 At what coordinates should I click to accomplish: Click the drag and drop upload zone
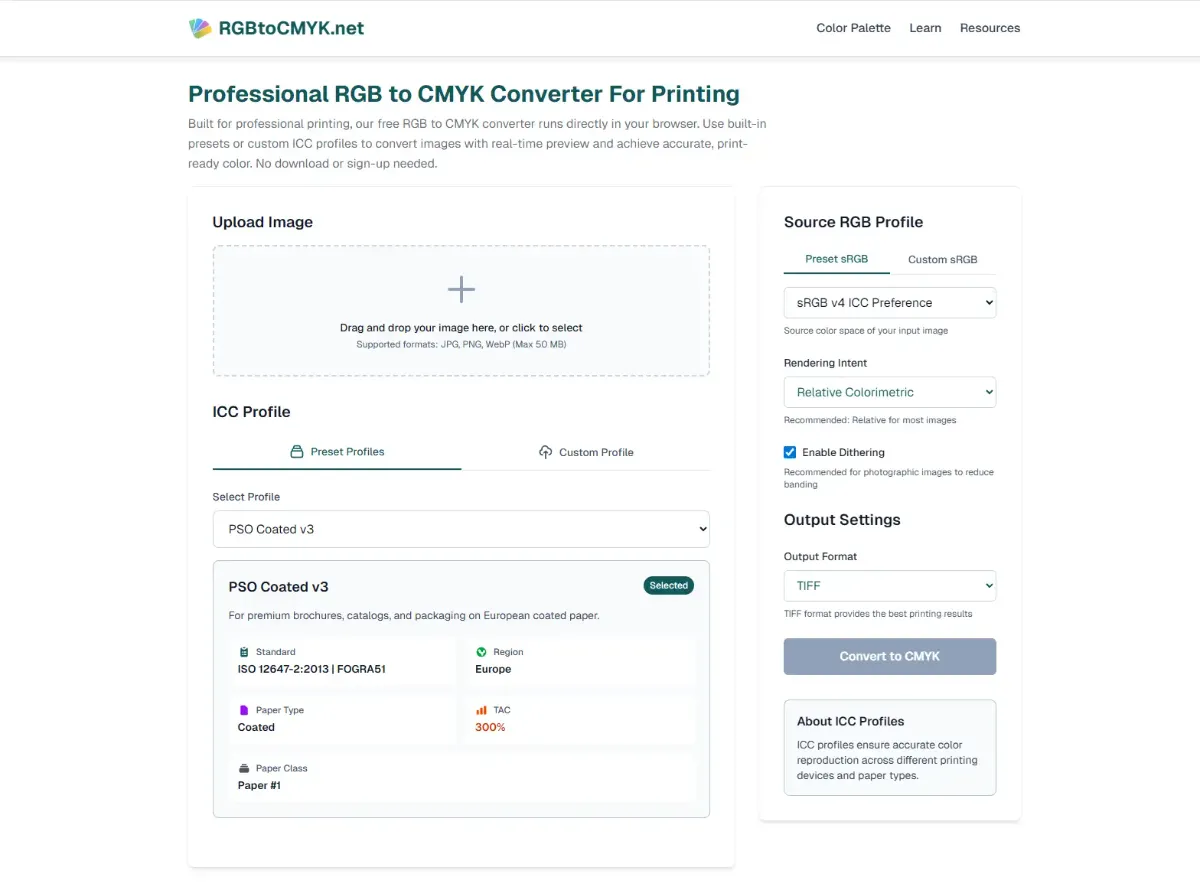(461, 310)
